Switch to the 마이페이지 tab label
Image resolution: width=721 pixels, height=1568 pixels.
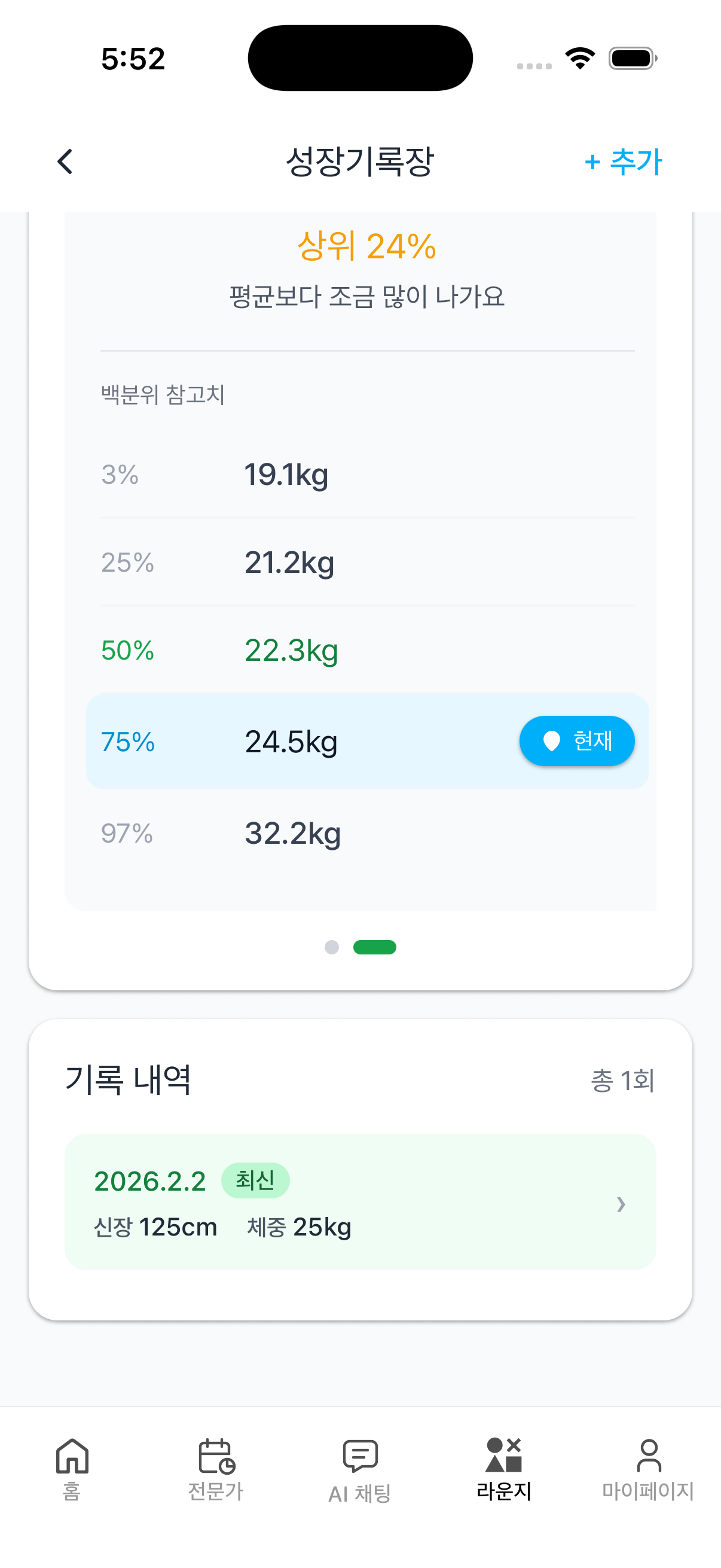point(648,1491)
